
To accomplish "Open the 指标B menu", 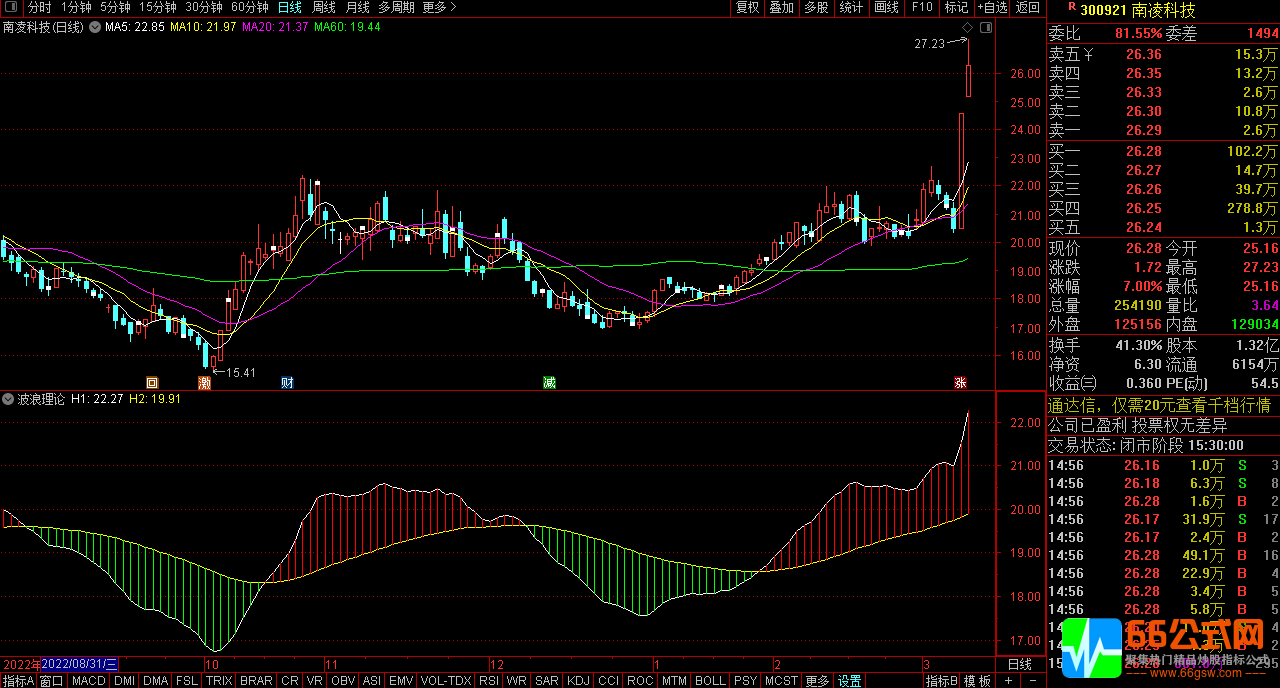I will [x=942, y=681].
